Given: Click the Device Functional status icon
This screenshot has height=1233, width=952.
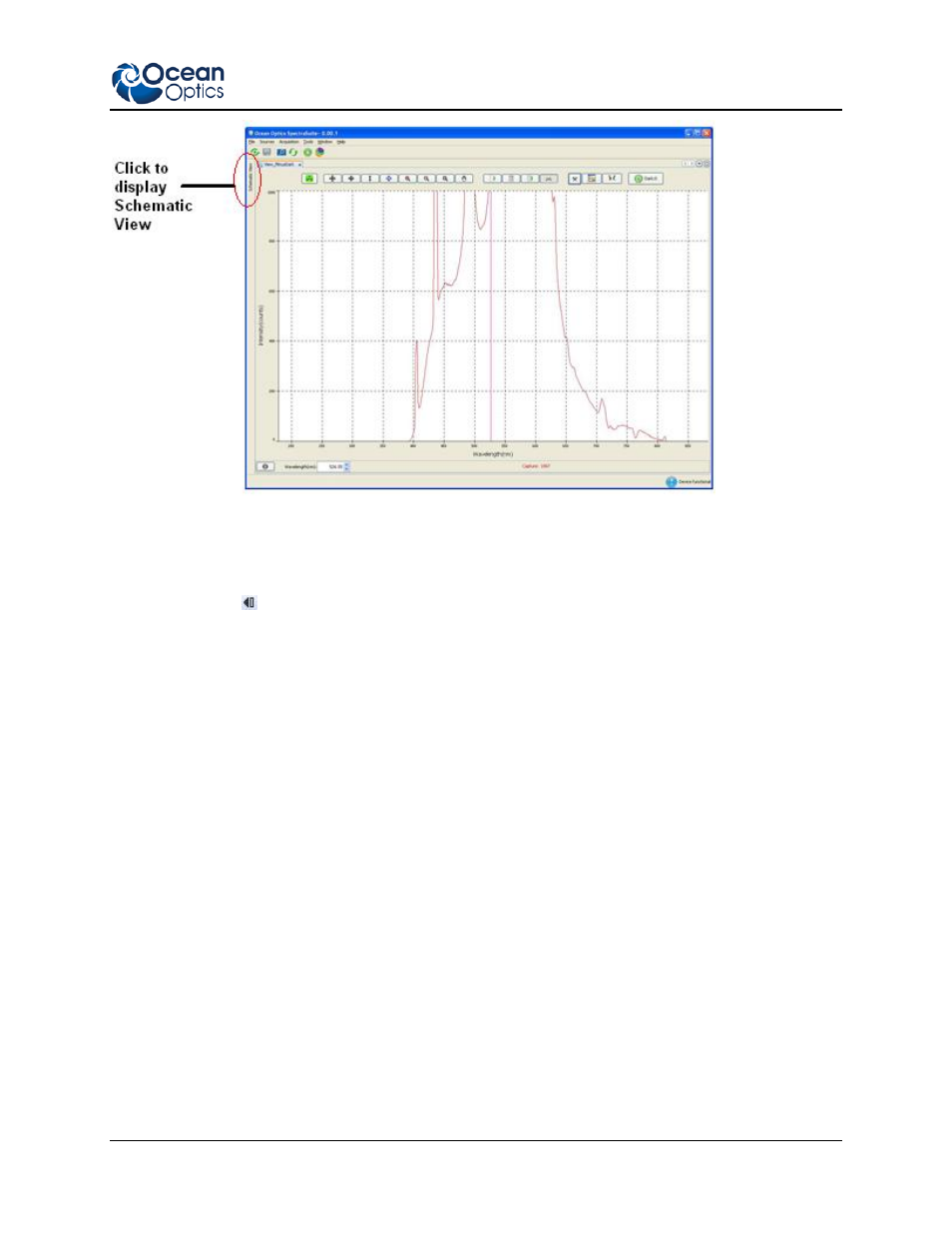Looking at the screenshot, I should click(x=672, y=481).
